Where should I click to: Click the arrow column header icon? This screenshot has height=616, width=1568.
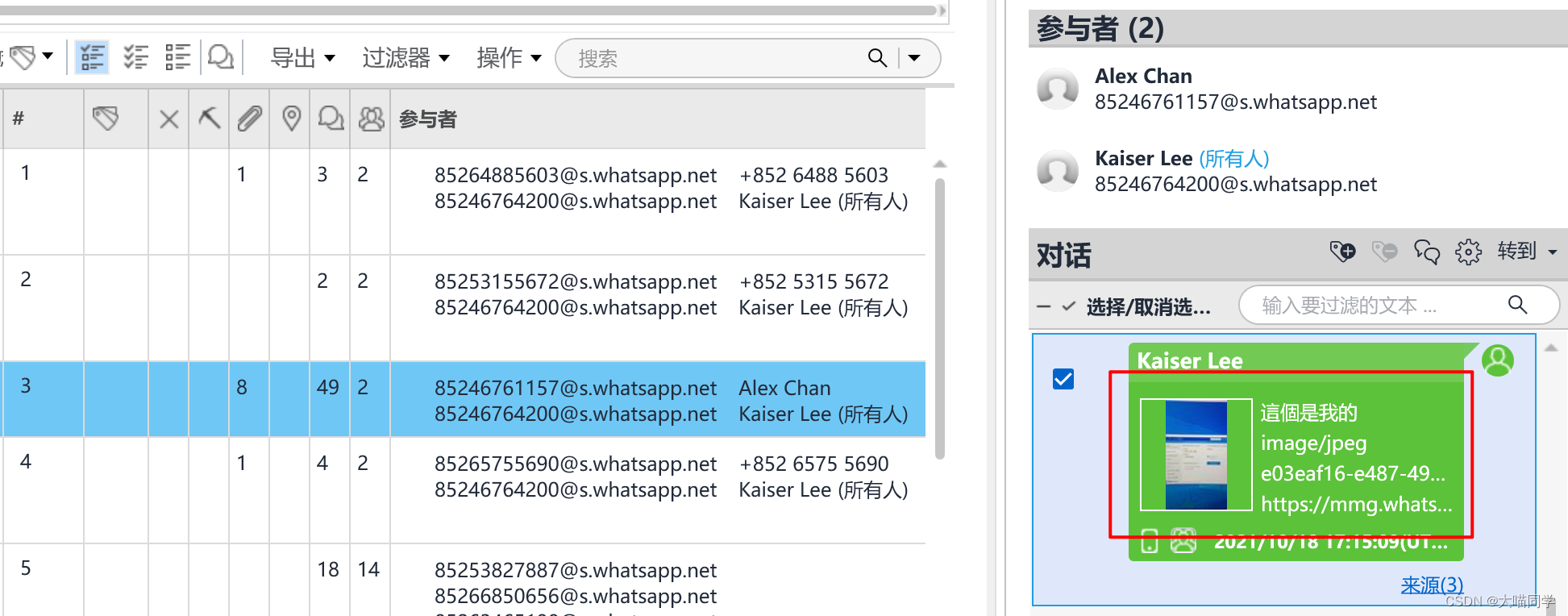pos(209,119)
